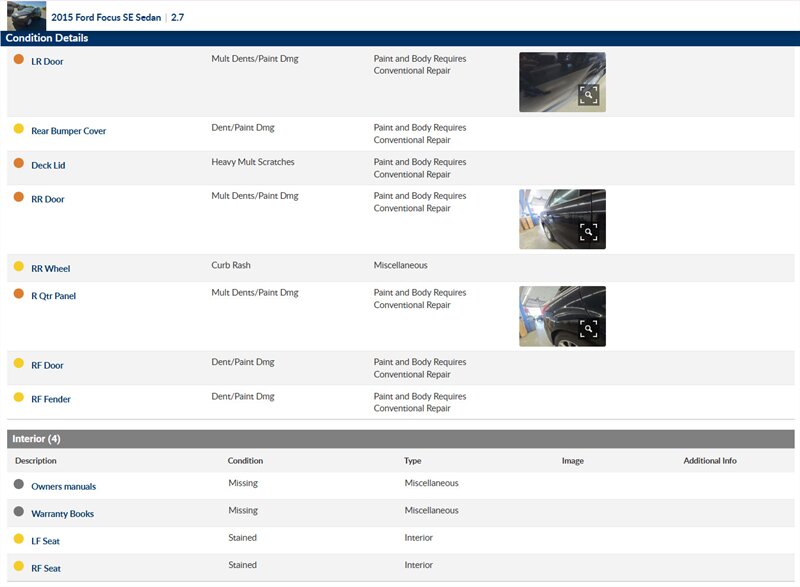Viewport: 800px width, 587px height.
Task: Open the LF Seat link
Action: click(x=45, y=541)
